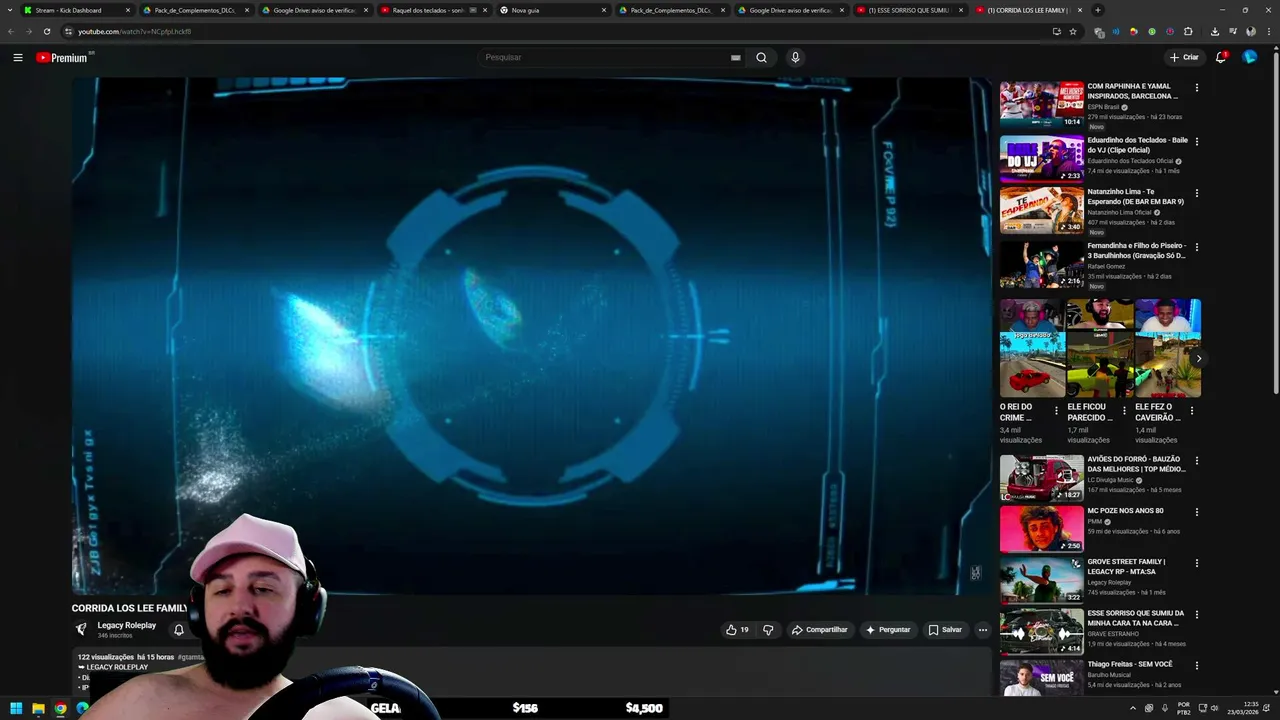The height and width of the screenshot is (720, 1280).
Task: Open the Windows Start button
Action: pyautogui.click(x=16, y=708)
